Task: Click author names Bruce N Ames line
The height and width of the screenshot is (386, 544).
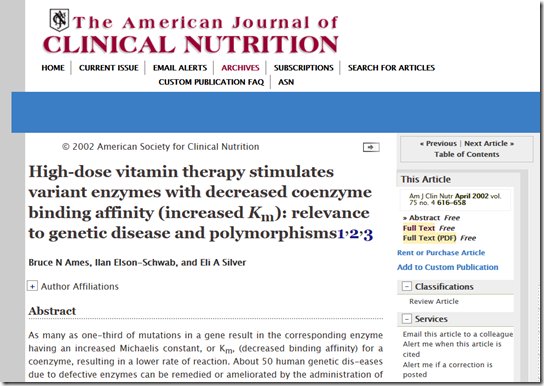Action: click(x=137, y=263)
